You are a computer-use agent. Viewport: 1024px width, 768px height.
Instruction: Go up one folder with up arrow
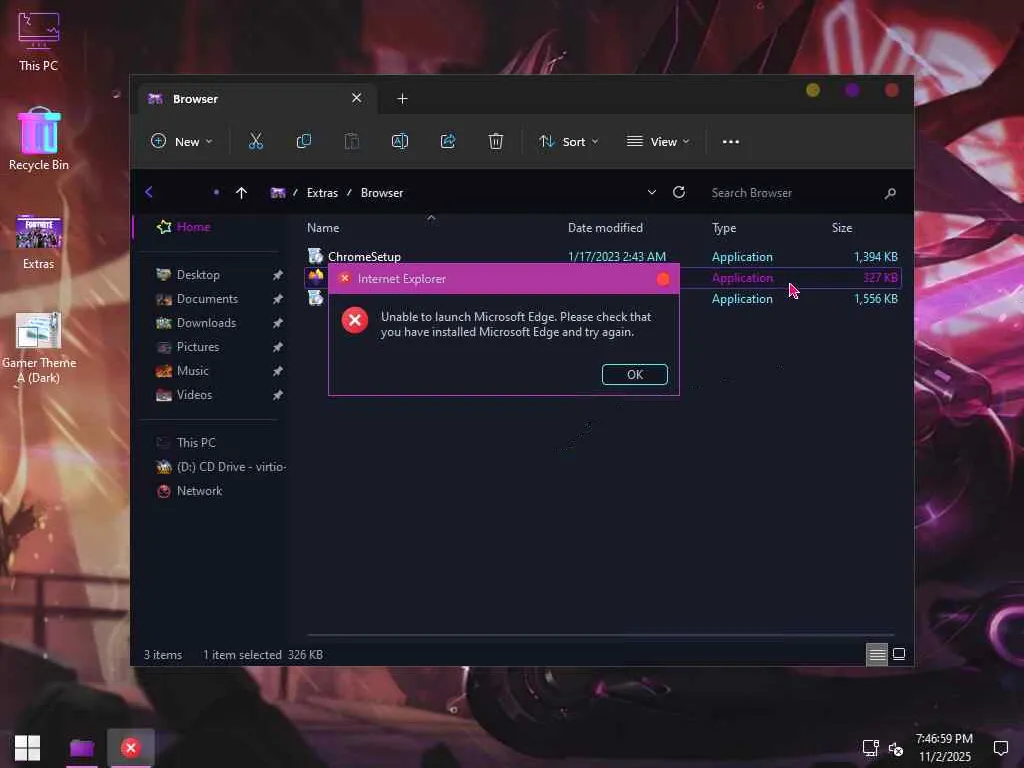click(241, 193)
